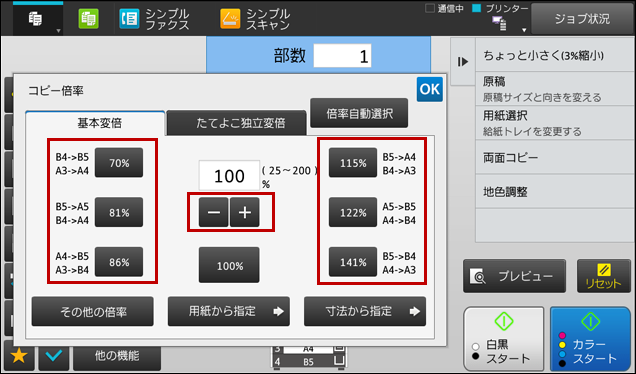Select the green Simple Copy icon

(88, 19)
